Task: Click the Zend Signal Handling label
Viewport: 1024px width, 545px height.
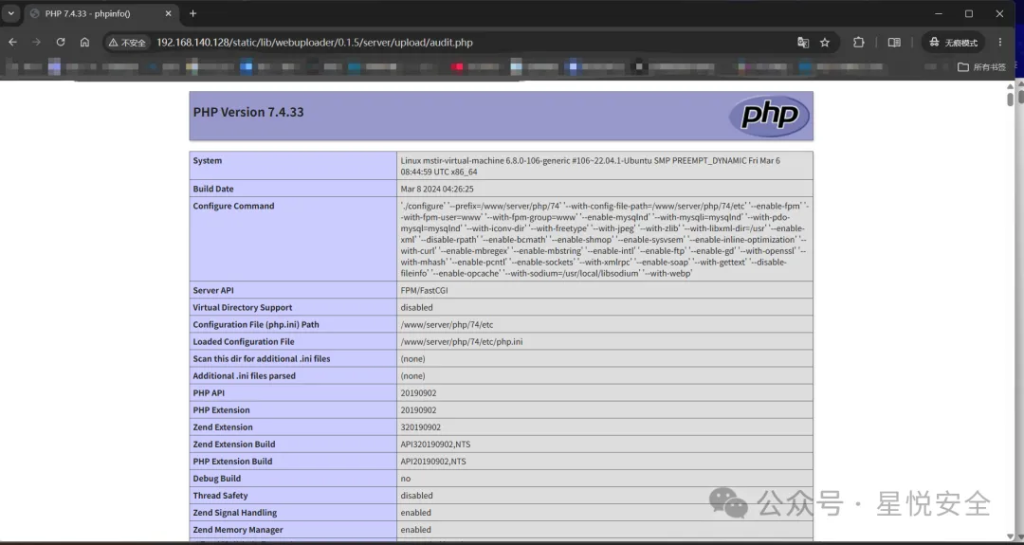Action: [x=234, y=512]
